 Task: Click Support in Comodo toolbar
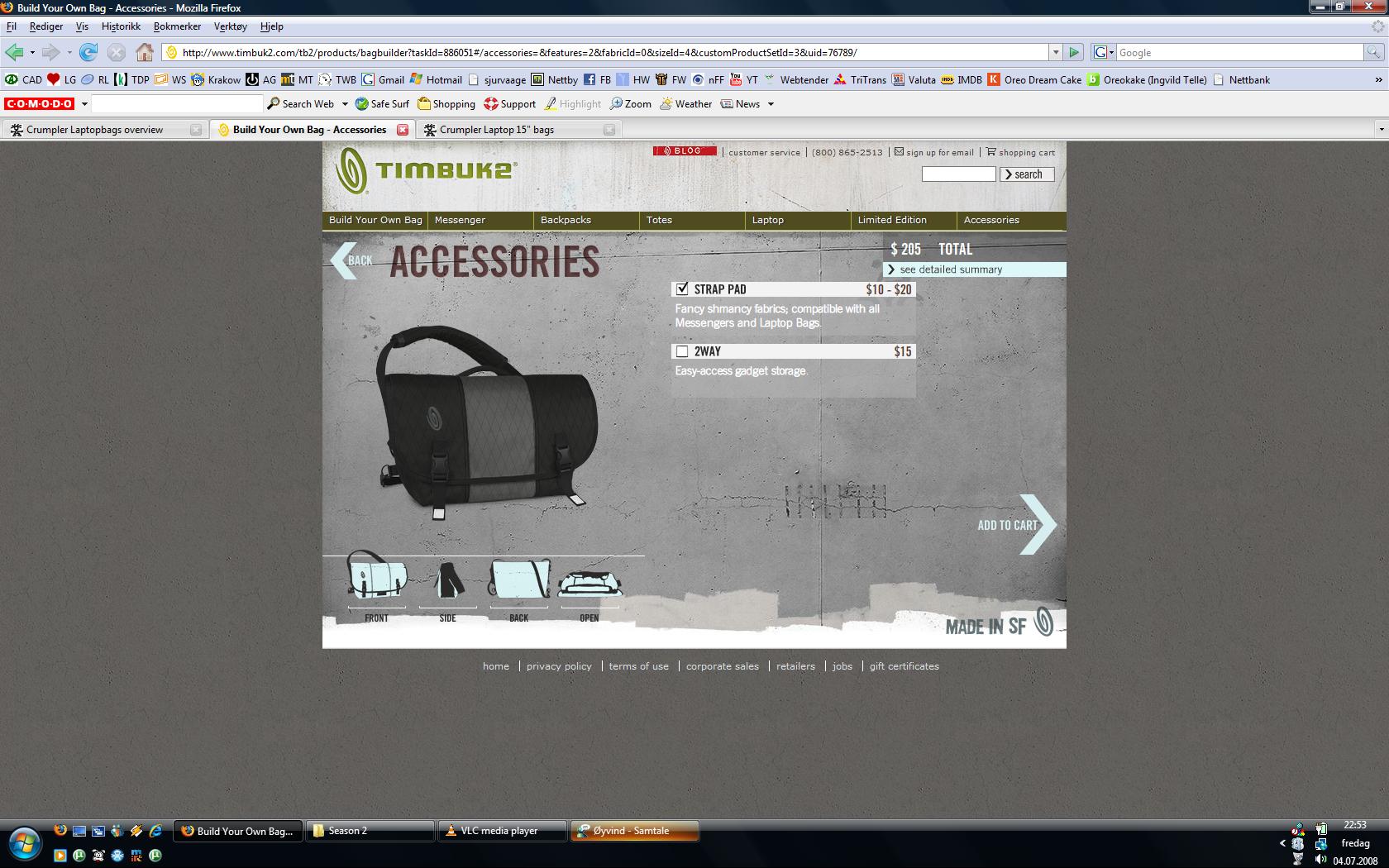510,103
